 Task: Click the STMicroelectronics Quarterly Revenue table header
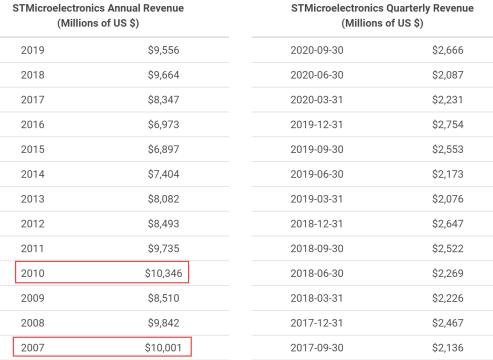coord(382,15)
